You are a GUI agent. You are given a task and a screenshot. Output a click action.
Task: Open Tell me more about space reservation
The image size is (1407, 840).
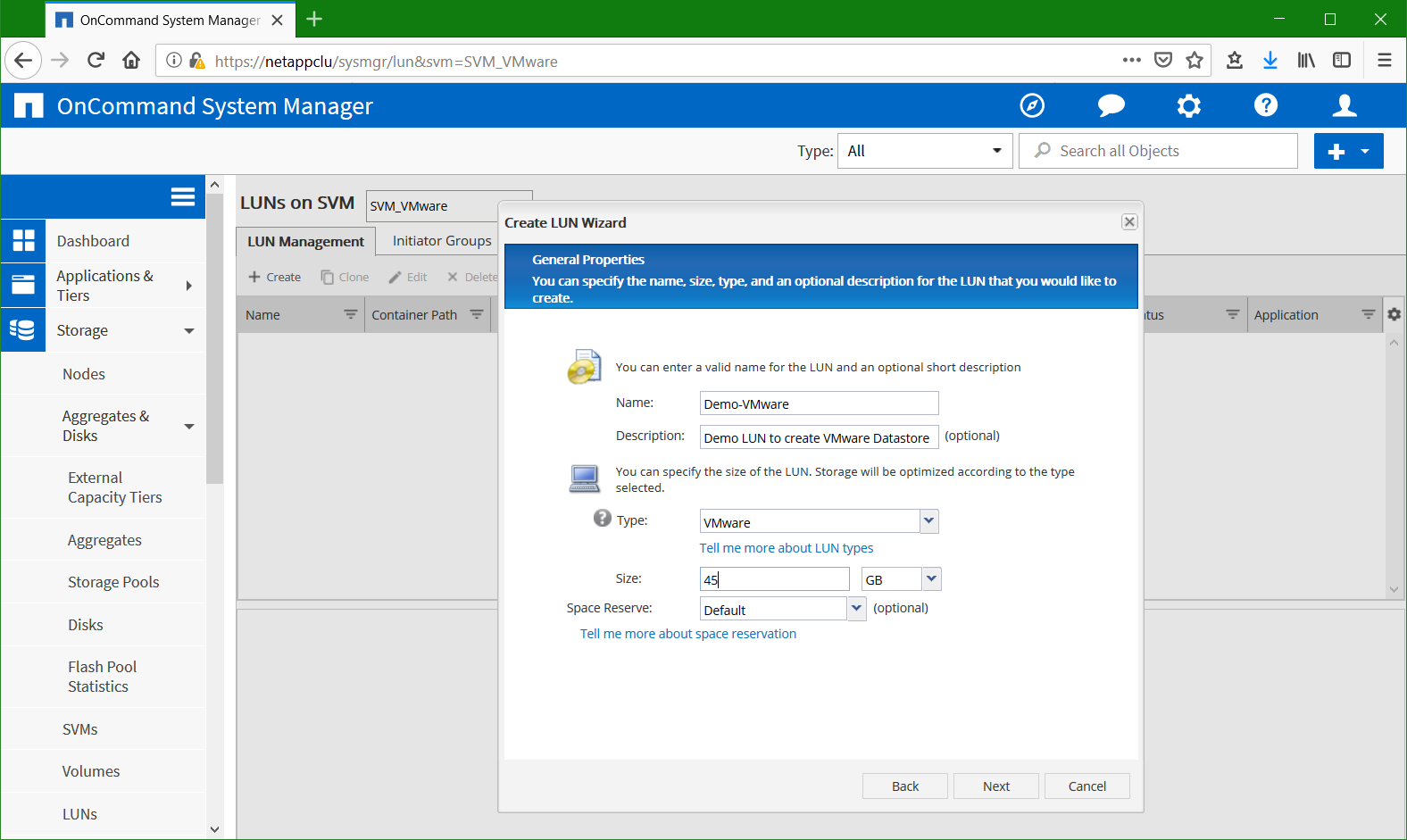pyautogui.click(x=688, y=634)
